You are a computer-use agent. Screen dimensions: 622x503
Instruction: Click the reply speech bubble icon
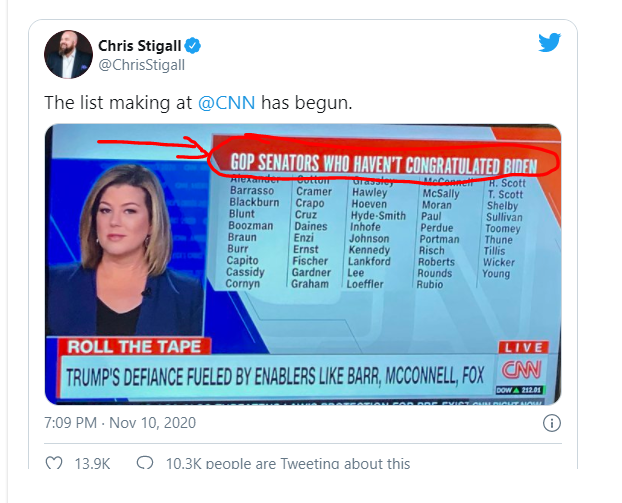tap(145, 463)
